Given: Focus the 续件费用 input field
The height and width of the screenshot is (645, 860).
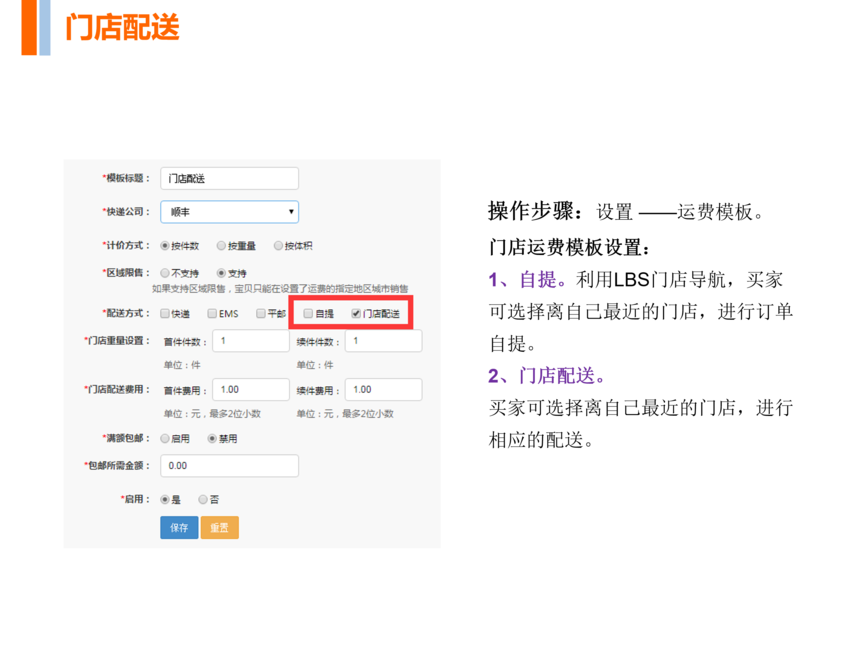Looking at the screenshot, I should tap(383, 390).
